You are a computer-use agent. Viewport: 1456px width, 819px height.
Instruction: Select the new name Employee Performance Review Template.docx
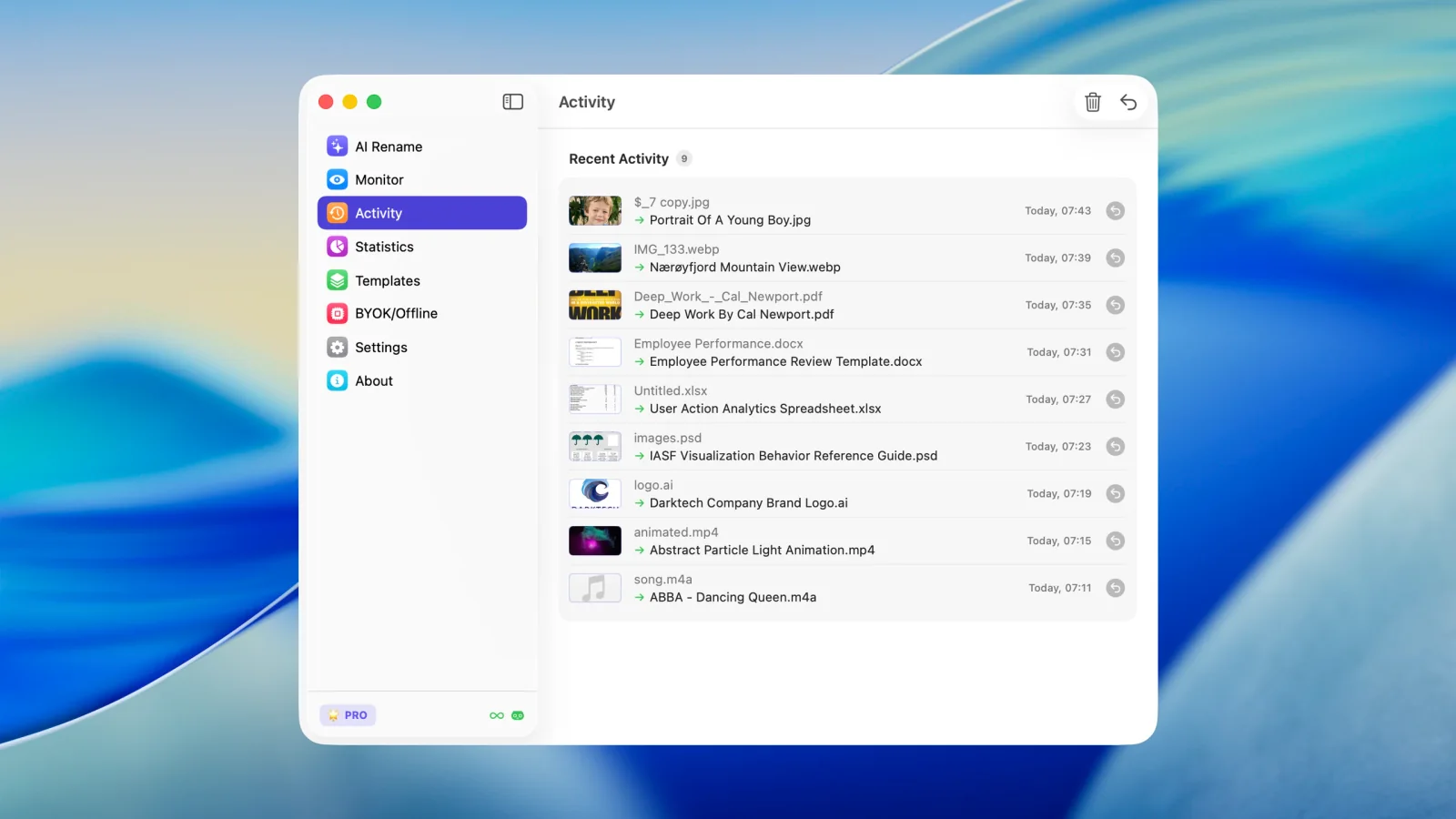786,361
